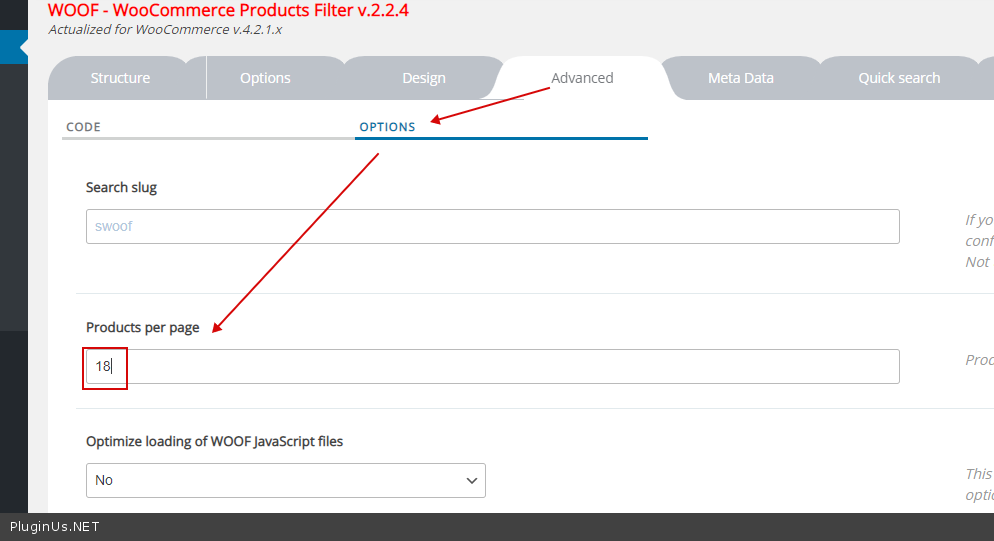Image resolution: width=994 pixels, height=541 pixels.
Task: Expand the Optimize loading JavaScript files dropdown
Action: pyautogui.click(x=286, y=480)
